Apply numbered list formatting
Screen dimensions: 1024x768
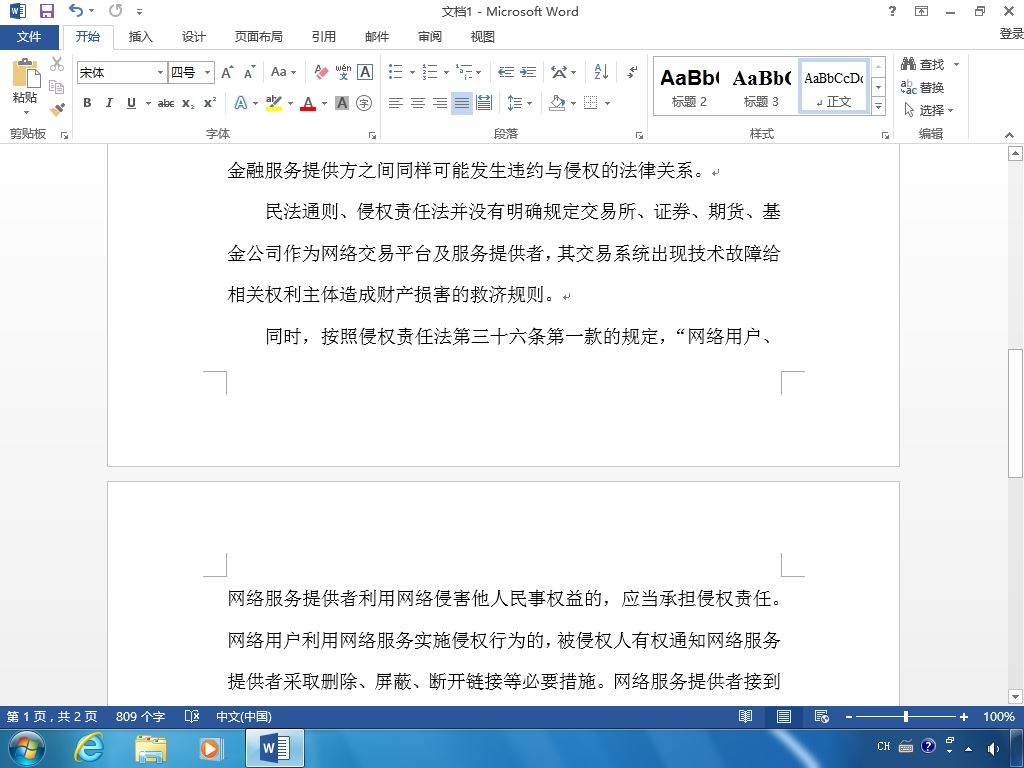[430, 72]
